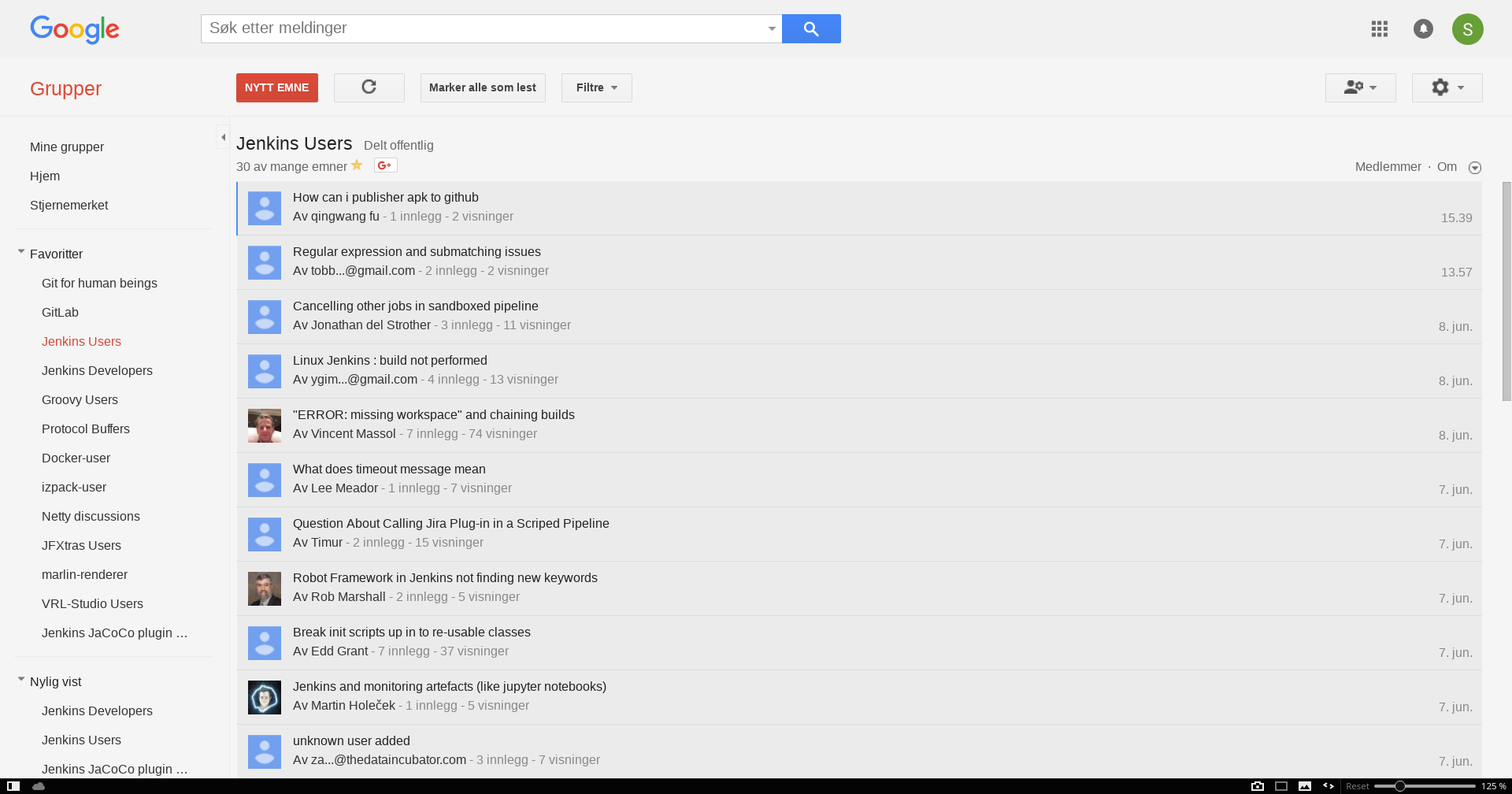Click Martin Holeček's avatar image
The image size is (1512, 794).
(x=265, y=697)
